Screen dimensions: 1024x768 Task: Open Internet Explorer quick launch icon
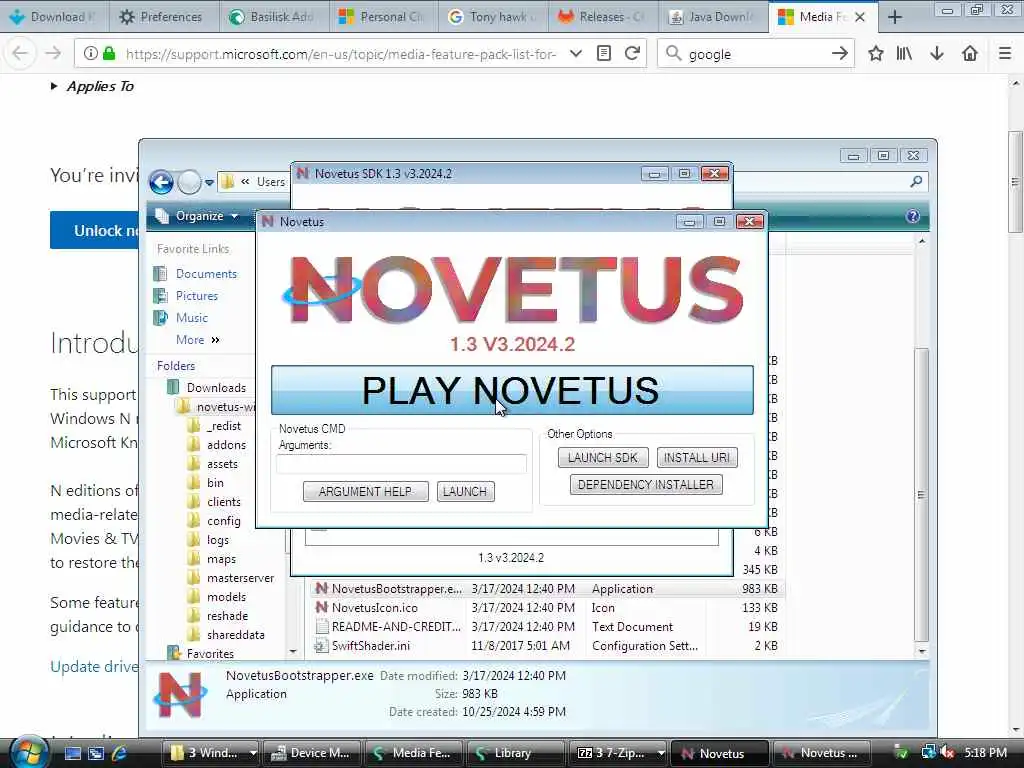[120, 753]
